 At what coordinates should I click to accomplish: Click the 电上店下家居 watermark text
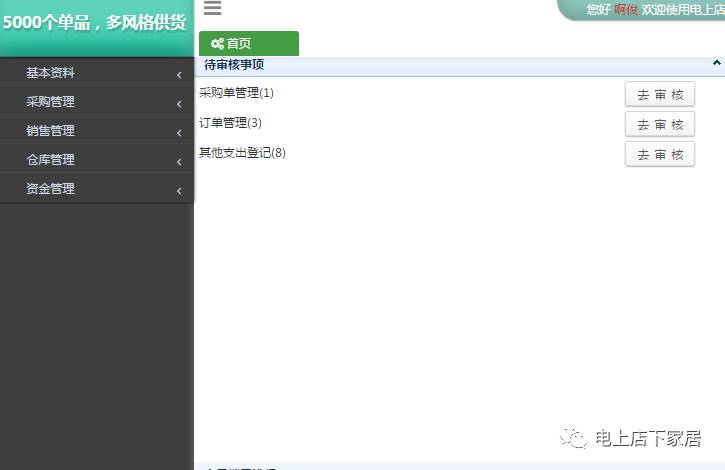647,438
